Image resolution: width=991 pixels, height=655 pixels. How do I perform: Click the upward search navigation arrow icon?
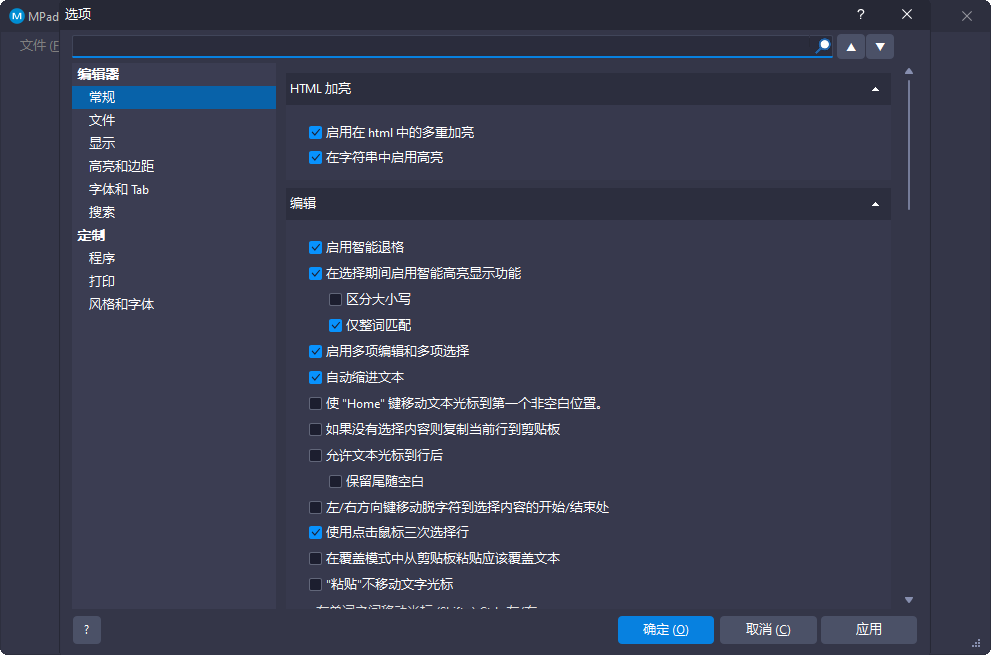850,45
